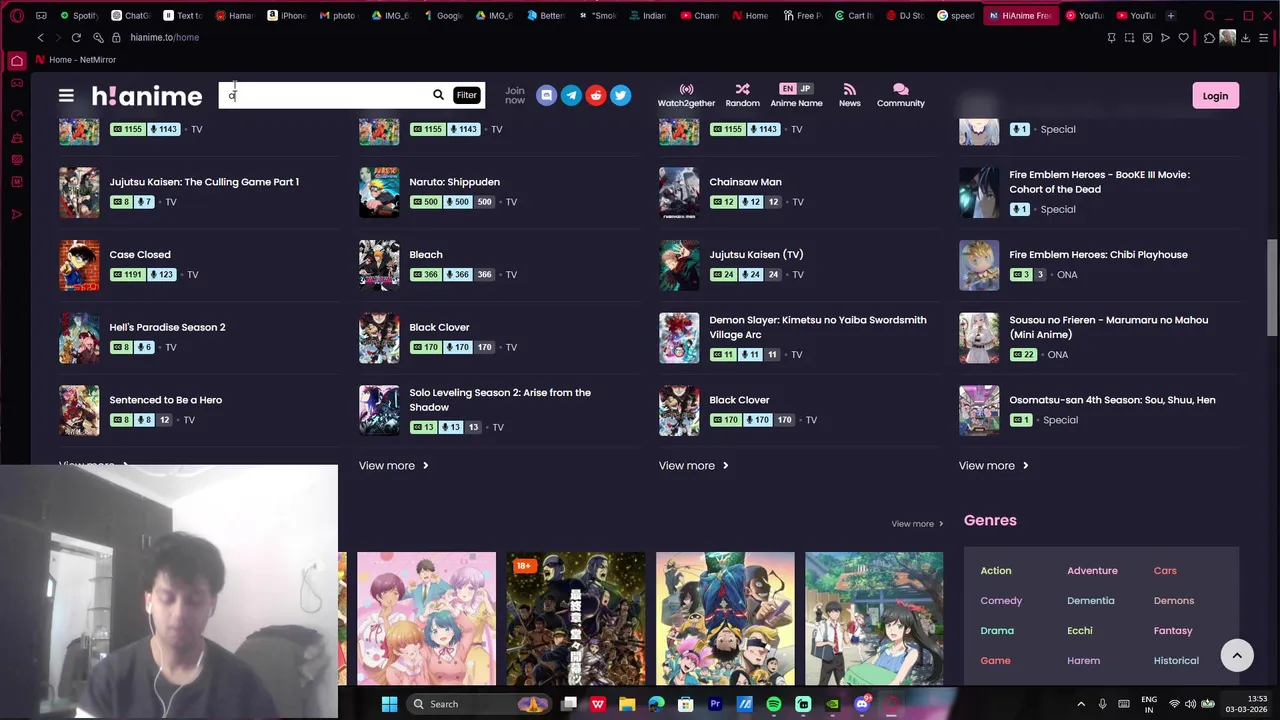Open Naruto: Shippuden
This screenshot has width=1280, height=720.
click(454, 182)
